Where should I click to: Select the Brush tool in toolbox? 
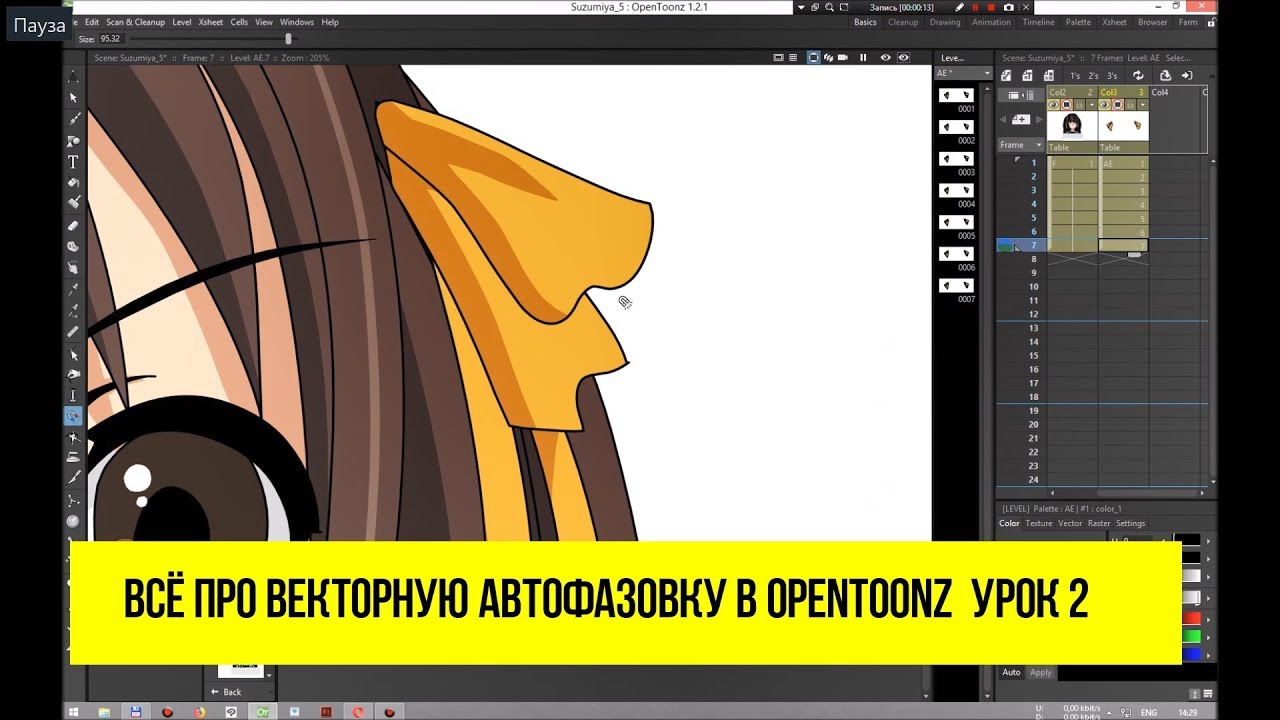(x=73, y=119)
